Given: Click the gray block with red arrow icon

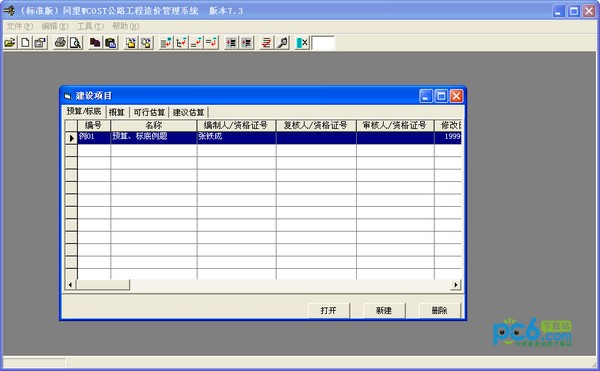Looking at the screenshot, I should 166,42.
